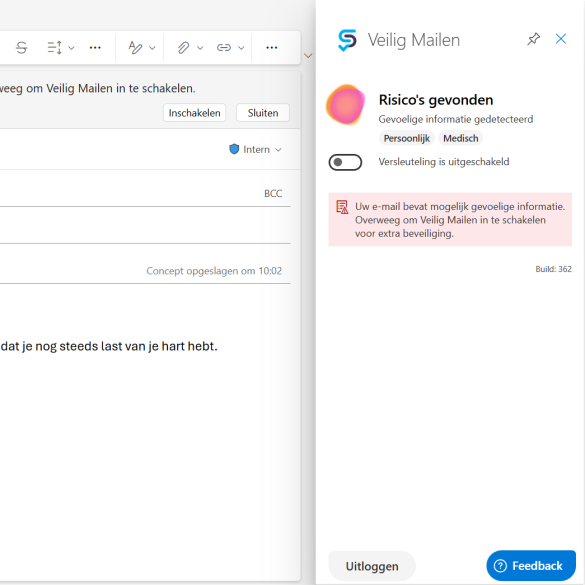Click the Uitloggen button
This screenshot has width=585, height=585.
372,566
